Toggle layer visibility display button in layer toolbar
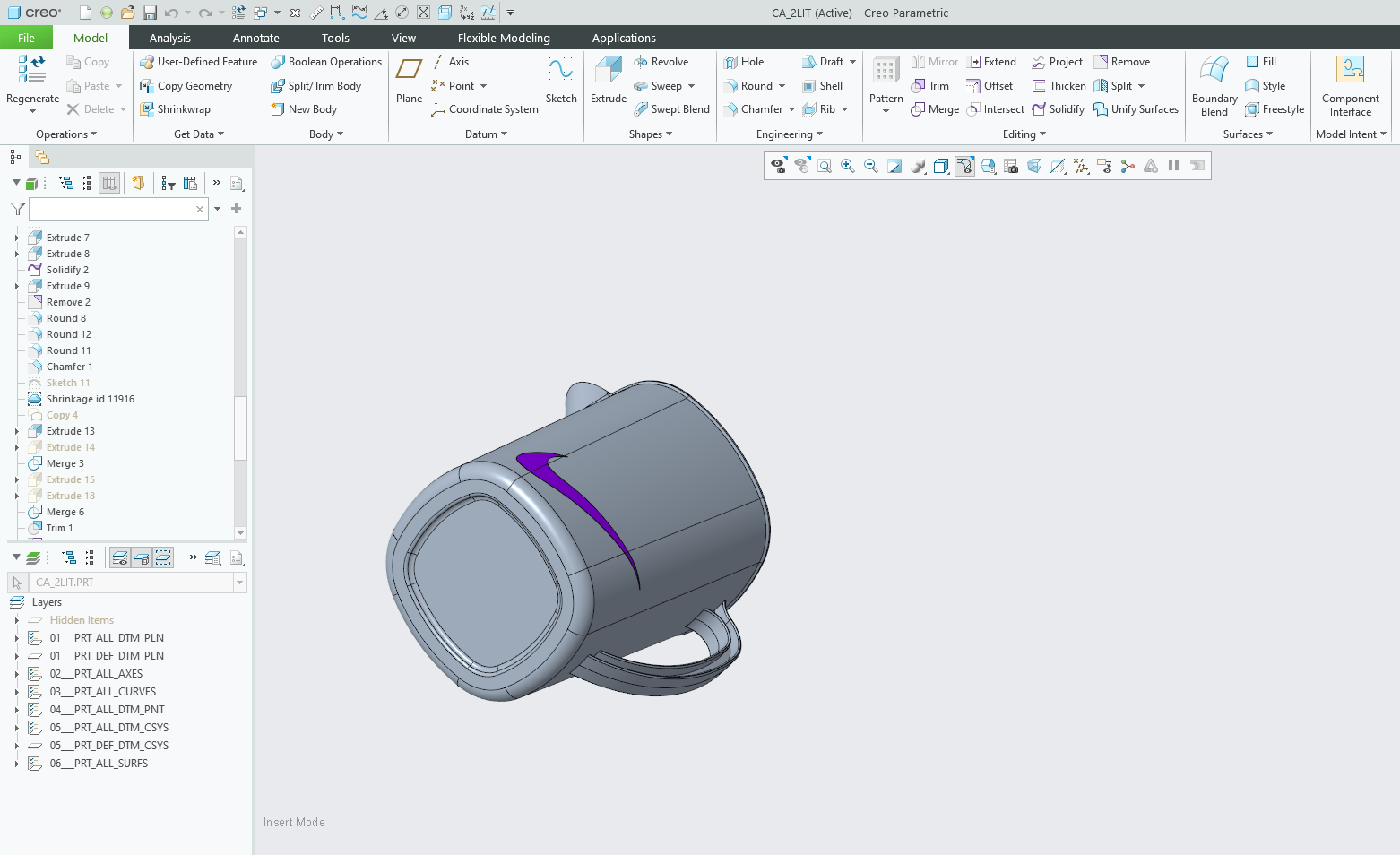Screen dimensions: 1400x855 click(x=120, y=557)
